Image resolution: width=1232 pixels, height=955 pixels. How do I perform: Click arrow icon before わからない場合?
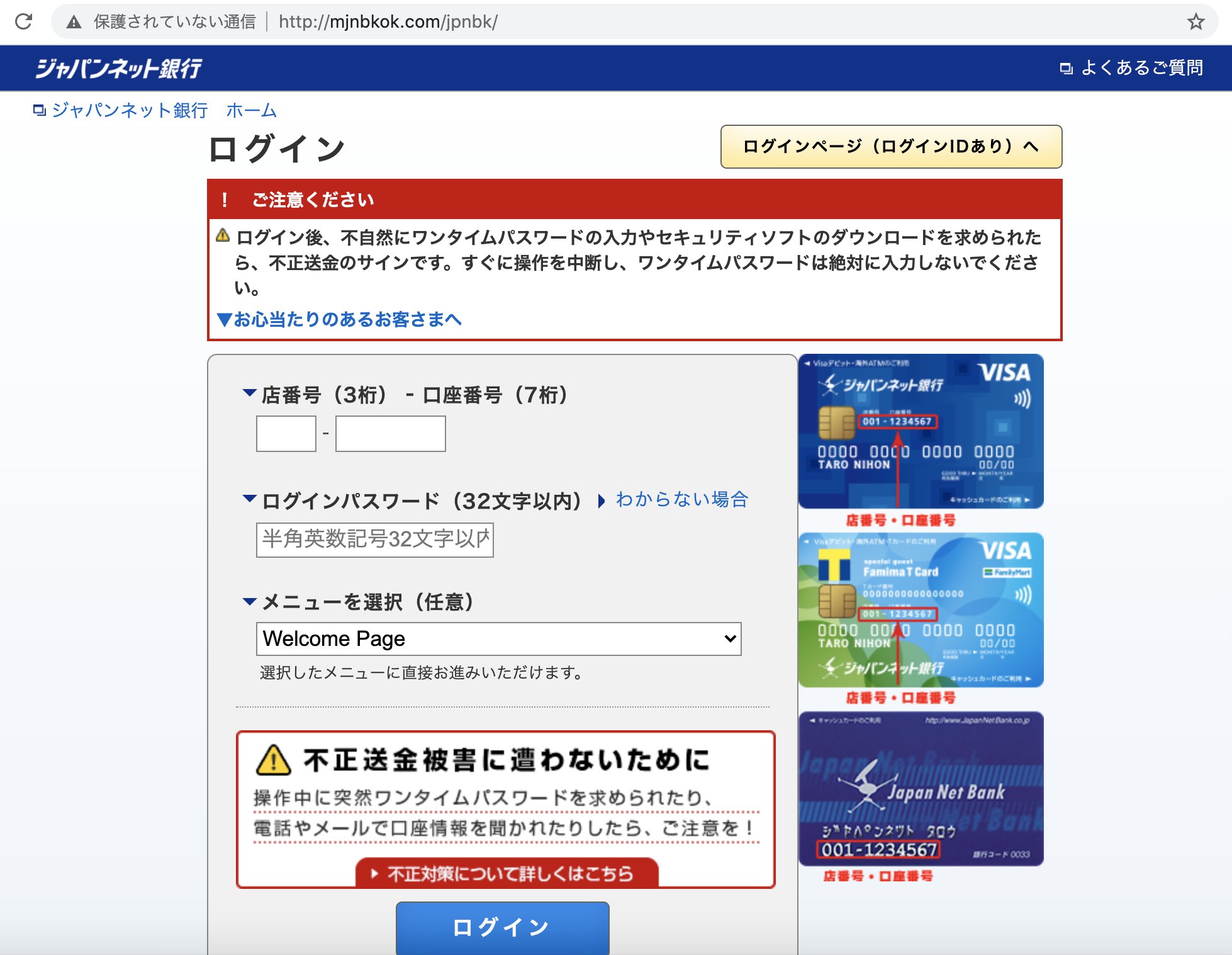[x=602, y=501]
